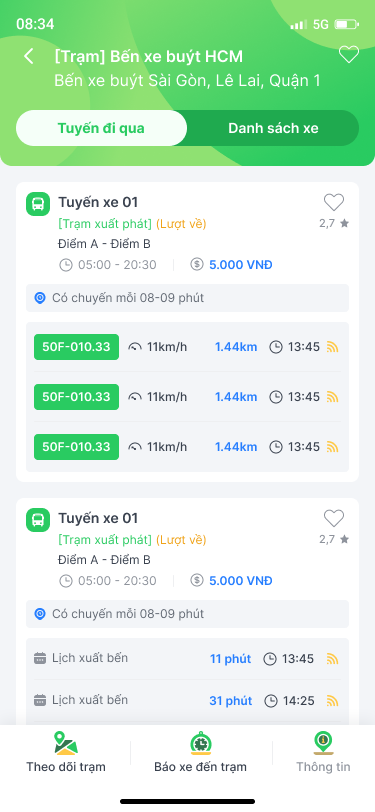The image size is (375, 812).
Task: Select third 50F-010.33 license plate badge
Action: 76,446
